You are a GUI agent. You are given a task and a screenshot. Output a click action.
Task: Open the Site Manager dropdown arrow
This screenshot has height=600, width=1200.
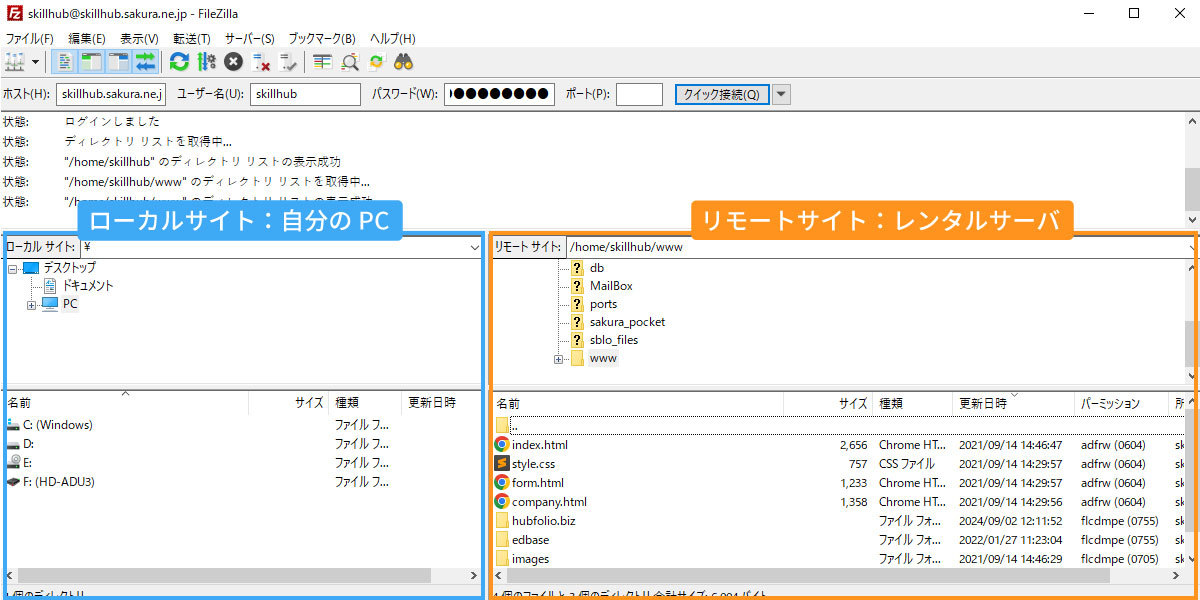click(x=36, y=62)
